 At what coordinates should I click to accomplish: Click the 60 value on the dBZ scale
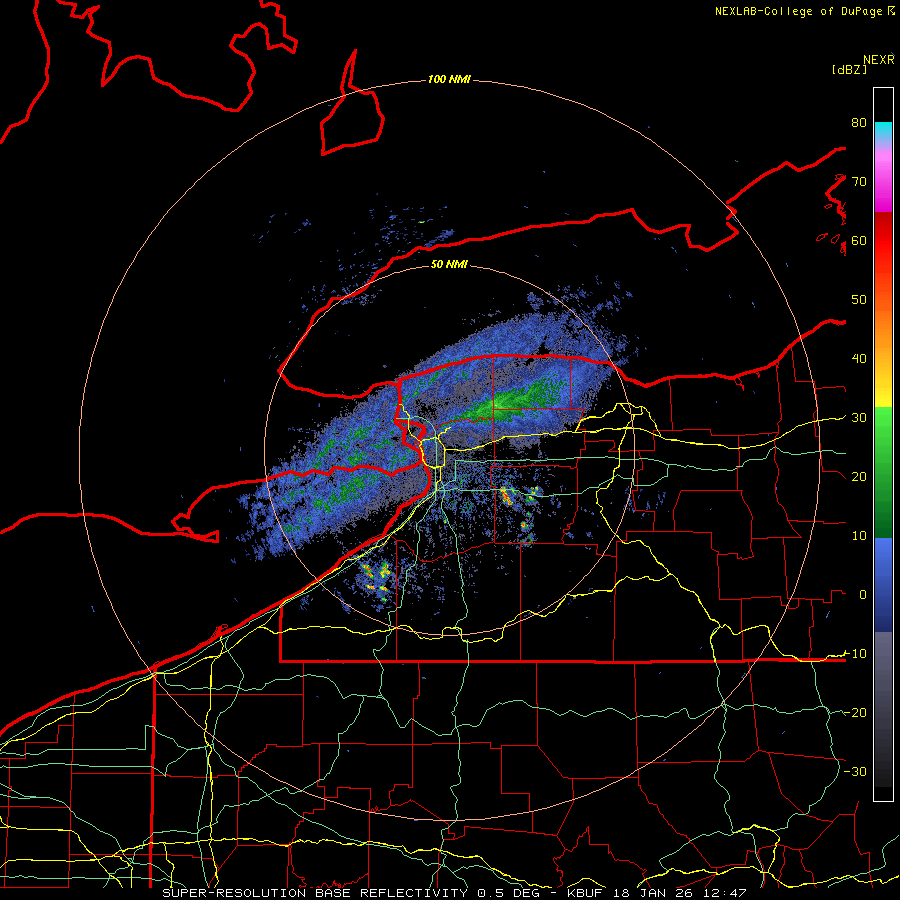[859, 240]
